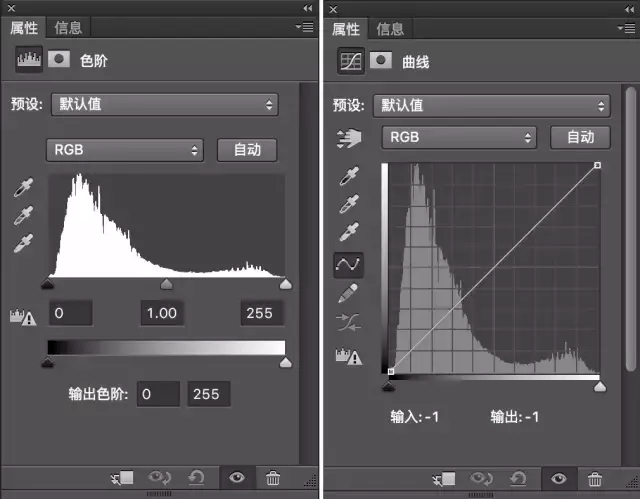
Task: Click the 自动 button in Curves panel
Action: pos(580,137)
